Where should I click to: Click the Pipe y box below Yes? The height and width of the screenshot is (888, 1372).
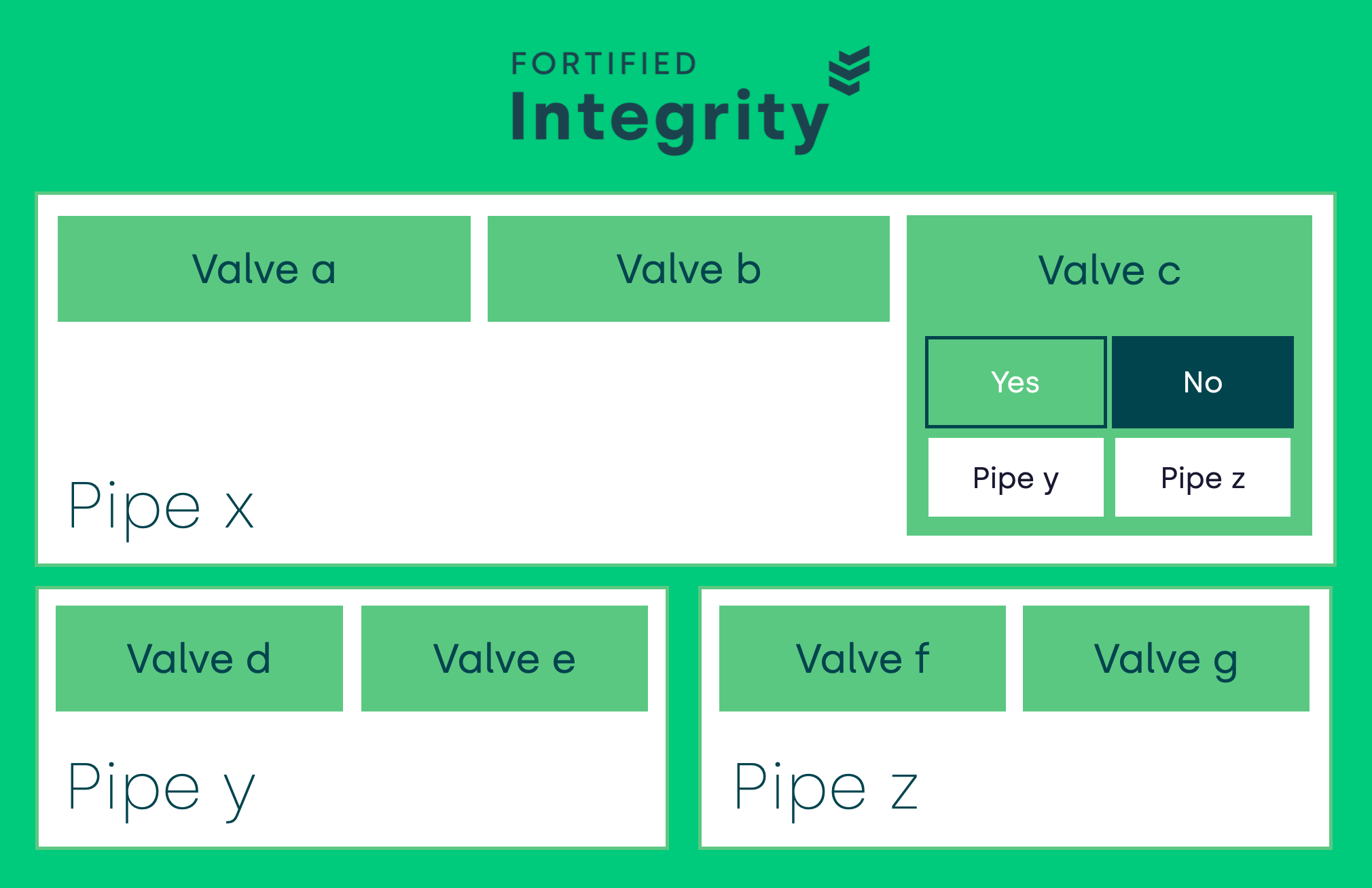(1015, 477)
